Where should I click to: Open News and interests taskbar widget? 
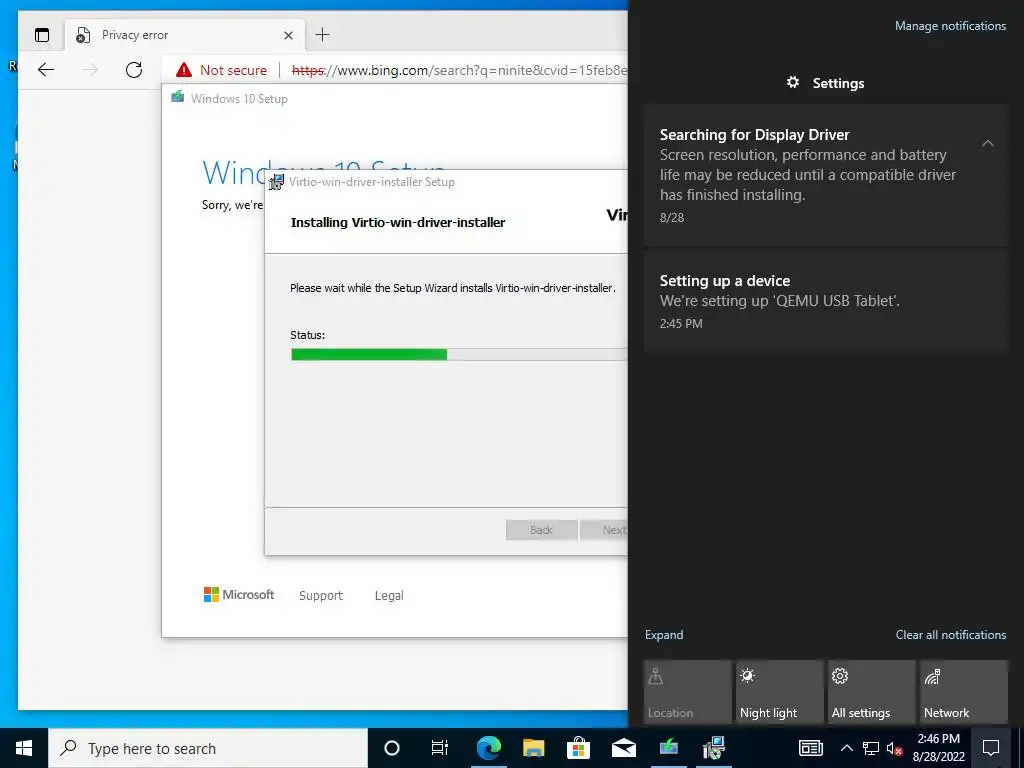click(810, 748)
